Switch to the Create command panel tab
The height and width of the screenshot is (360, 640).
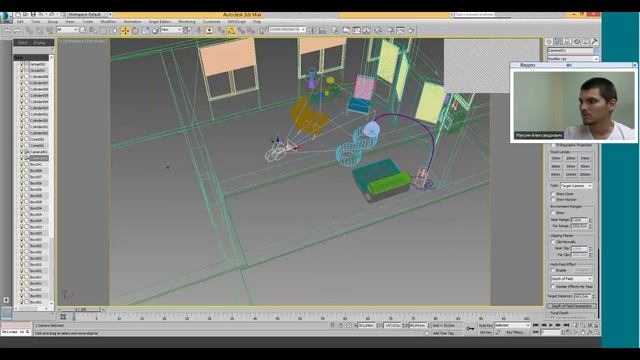pos(549,42)
